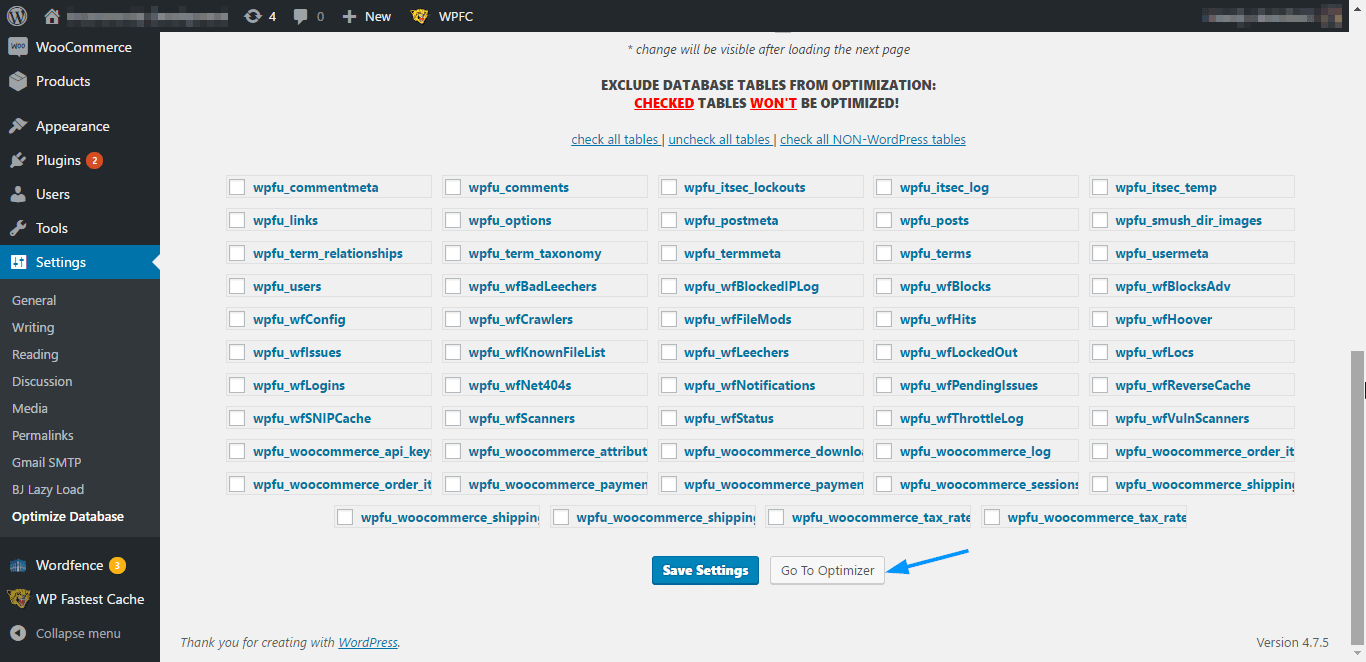Open the Wordfence sidebar menu
Viewport: 1366px width, 662px height.
pos(80,565)
